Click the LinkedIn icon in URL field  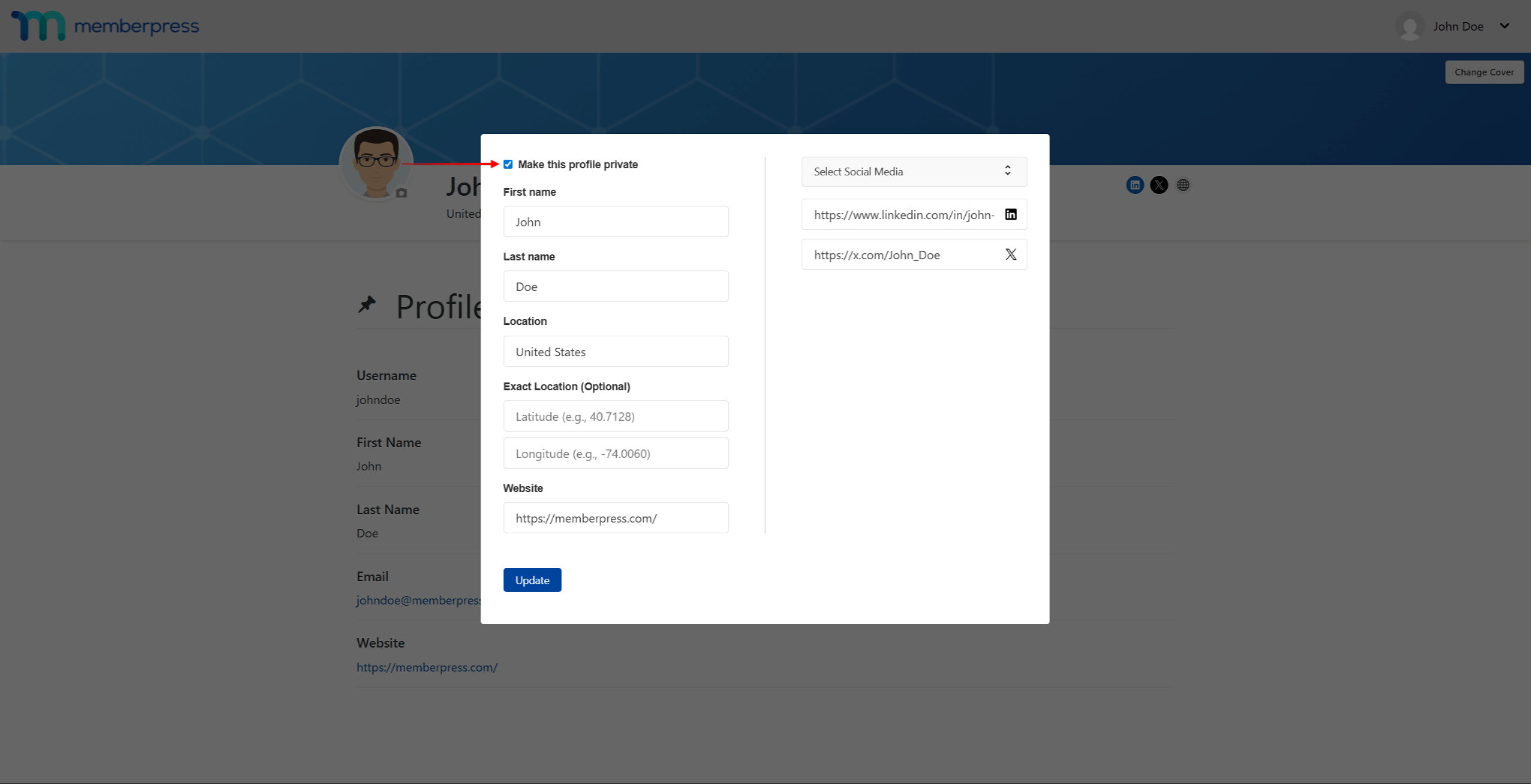(x=1010, y=214)
